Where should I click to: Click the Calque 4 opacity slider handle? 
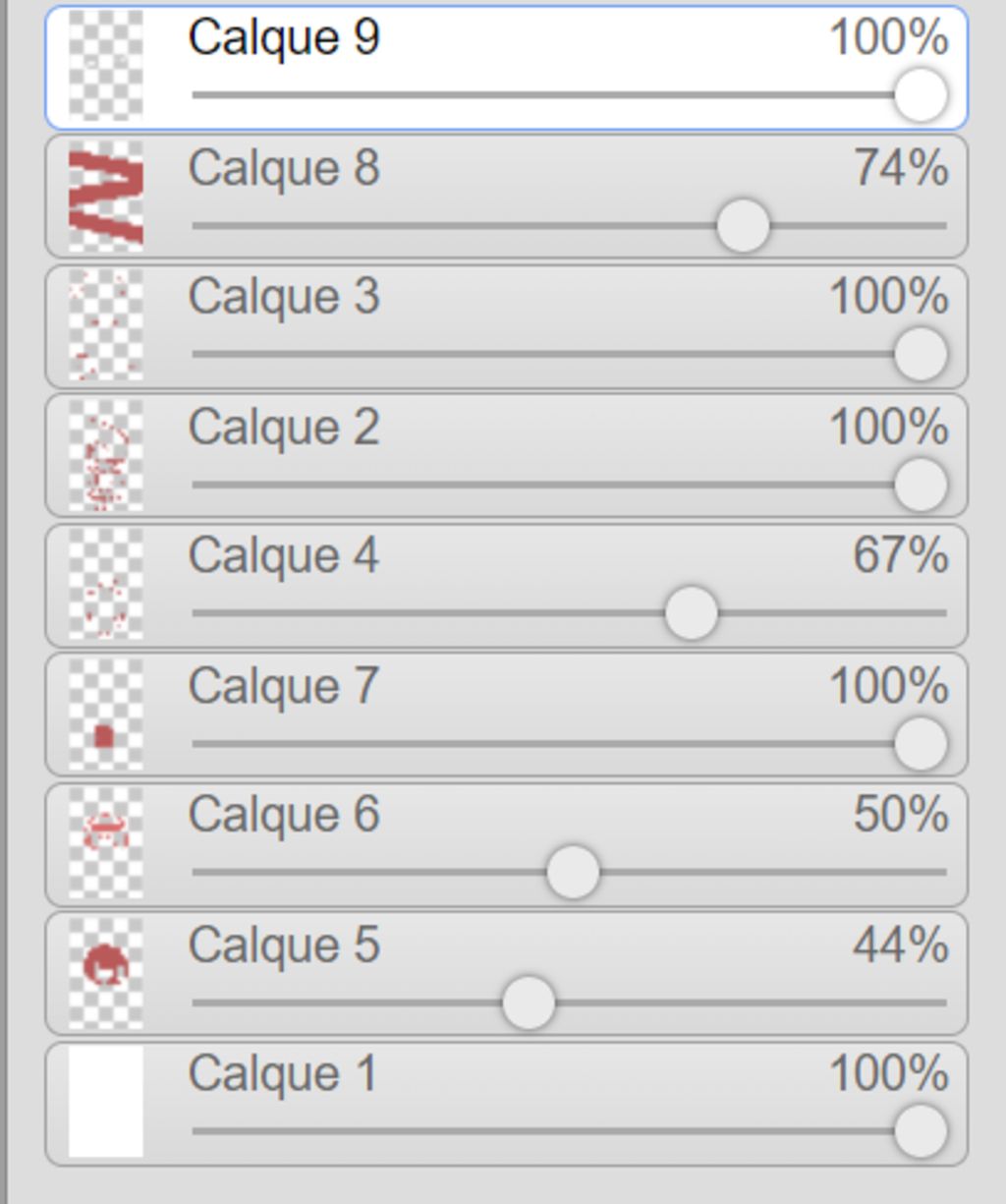(691, 613)
